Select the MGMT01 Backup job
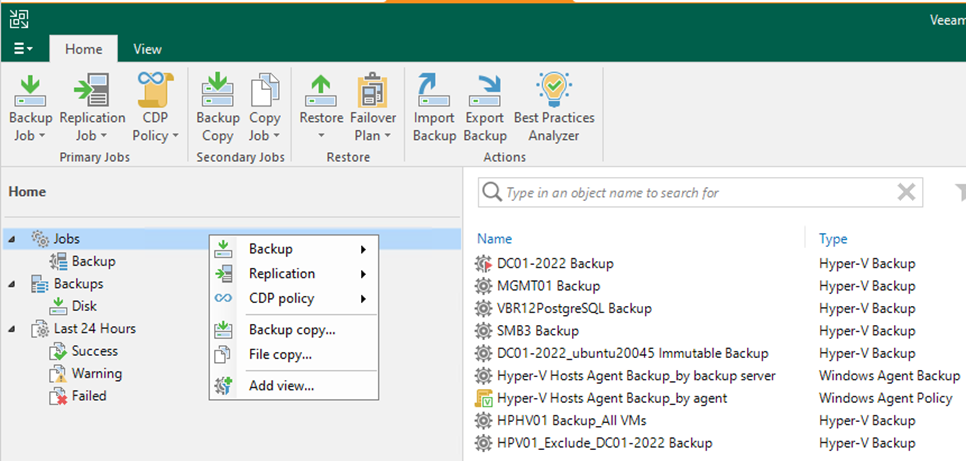The image size is (966, 461). click(x=548, y=286)
